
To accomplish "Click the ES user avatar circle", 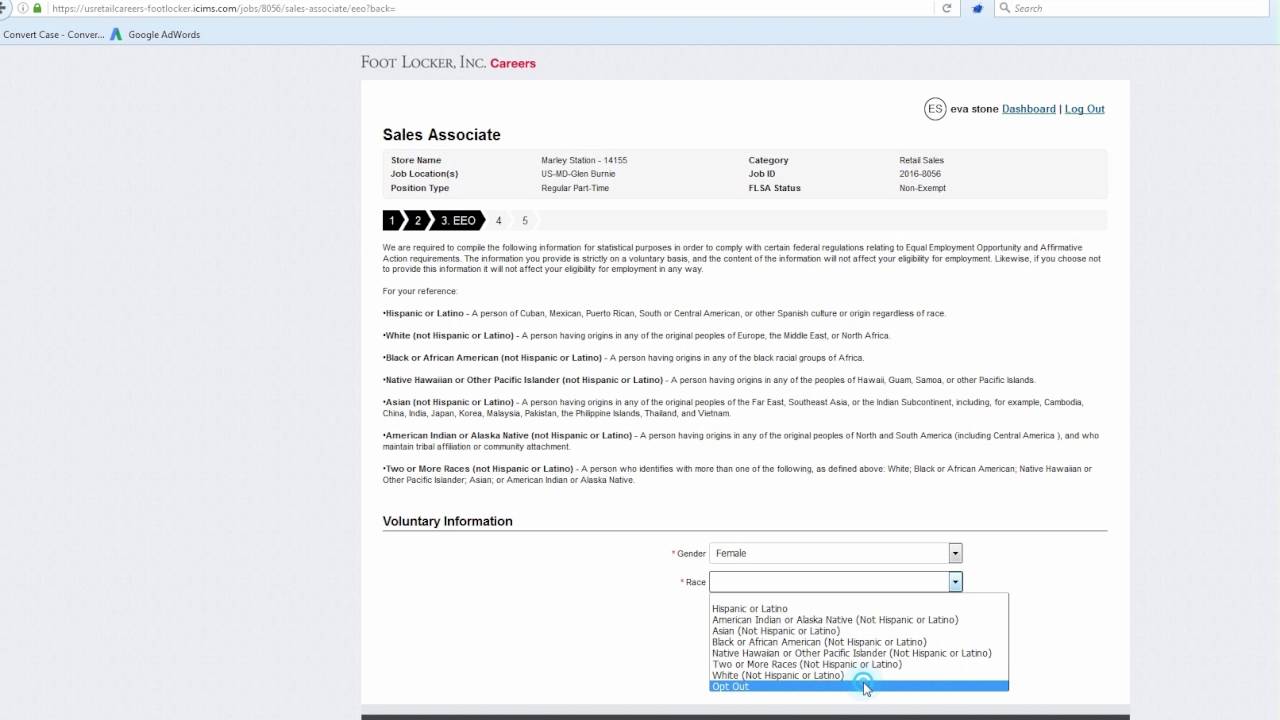I will (935, 109).
